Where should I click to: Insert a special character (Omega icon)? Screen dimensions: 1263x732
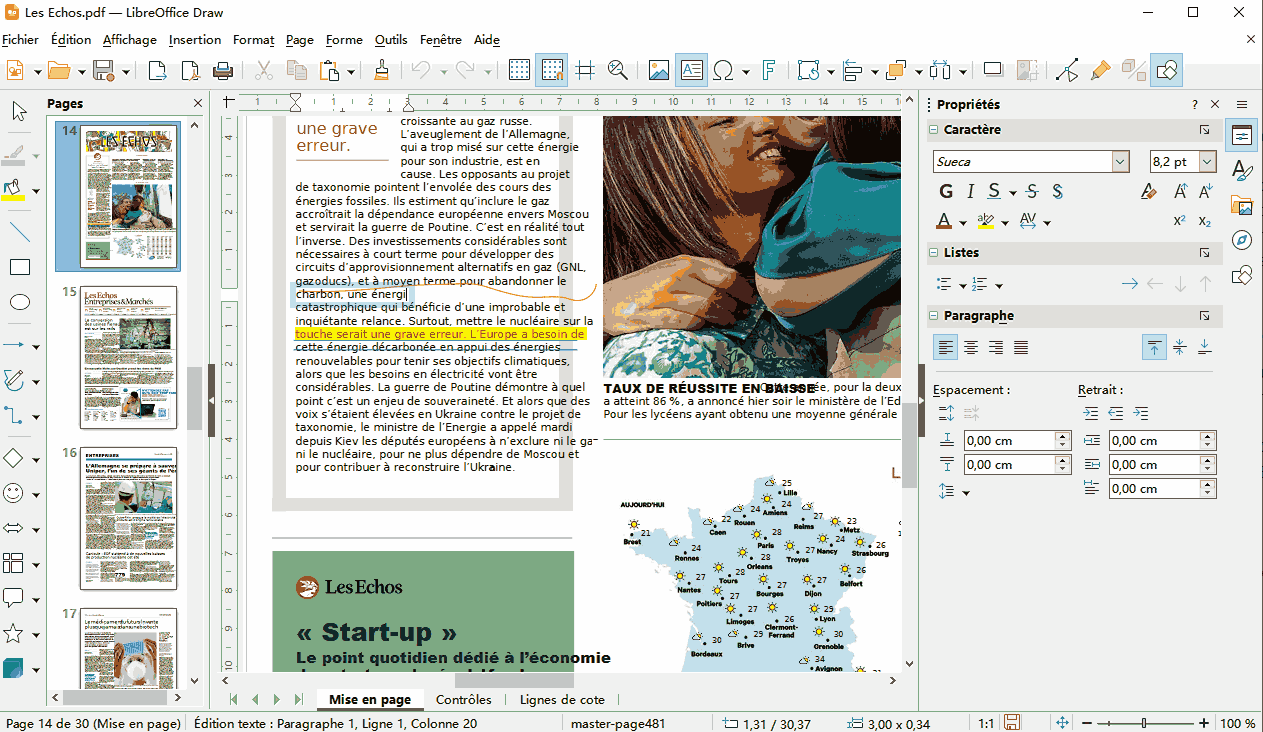pos(723,70)
